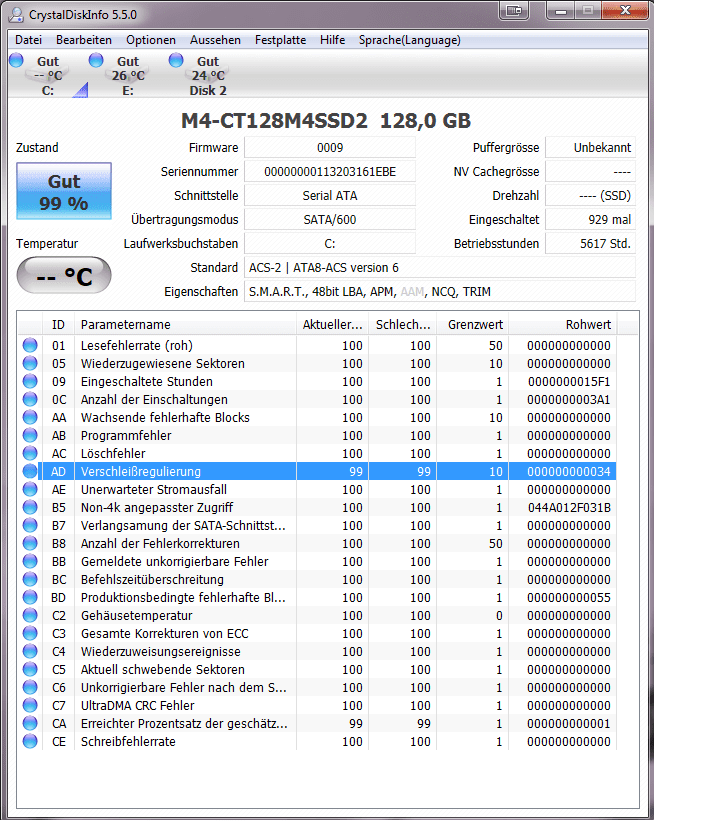Viewport: 719px width, 831px height.
Task: Click the status orb of Löschfehler row
Action: click(x=30, y=454)
